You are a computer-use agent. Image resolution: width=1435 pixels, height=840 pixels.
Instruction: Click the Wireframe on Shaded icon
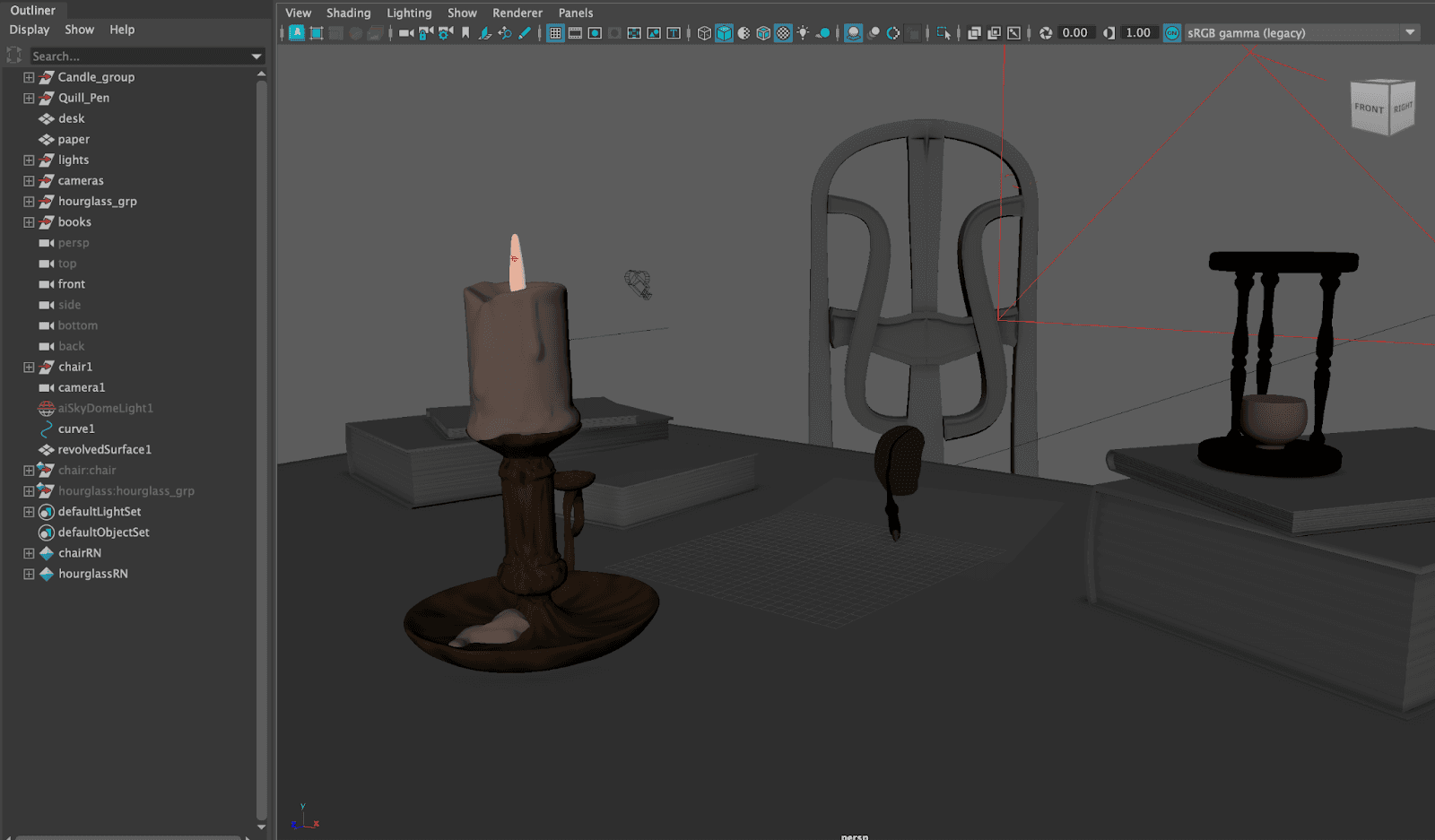[763, 33]
